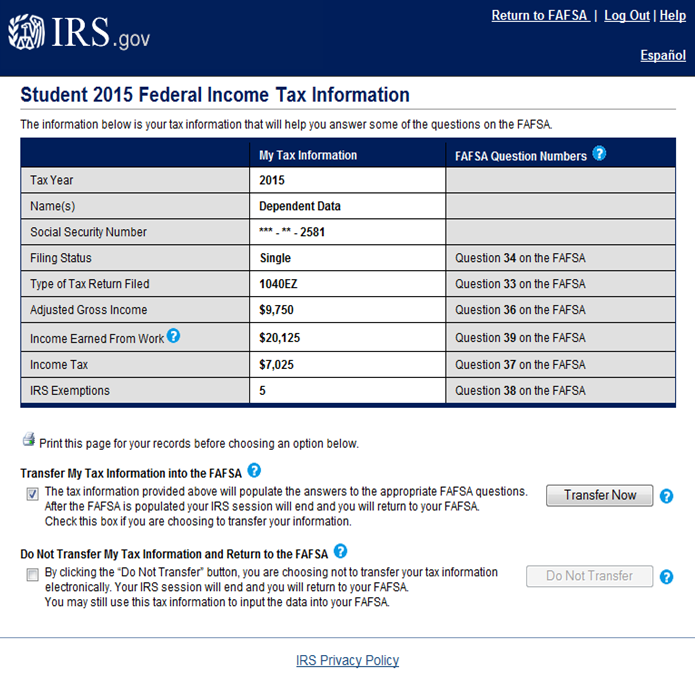This screenshot has height=675, width=695.
Task: Uncheck the transfer my tax information checkbox
Action: (32, 494)
